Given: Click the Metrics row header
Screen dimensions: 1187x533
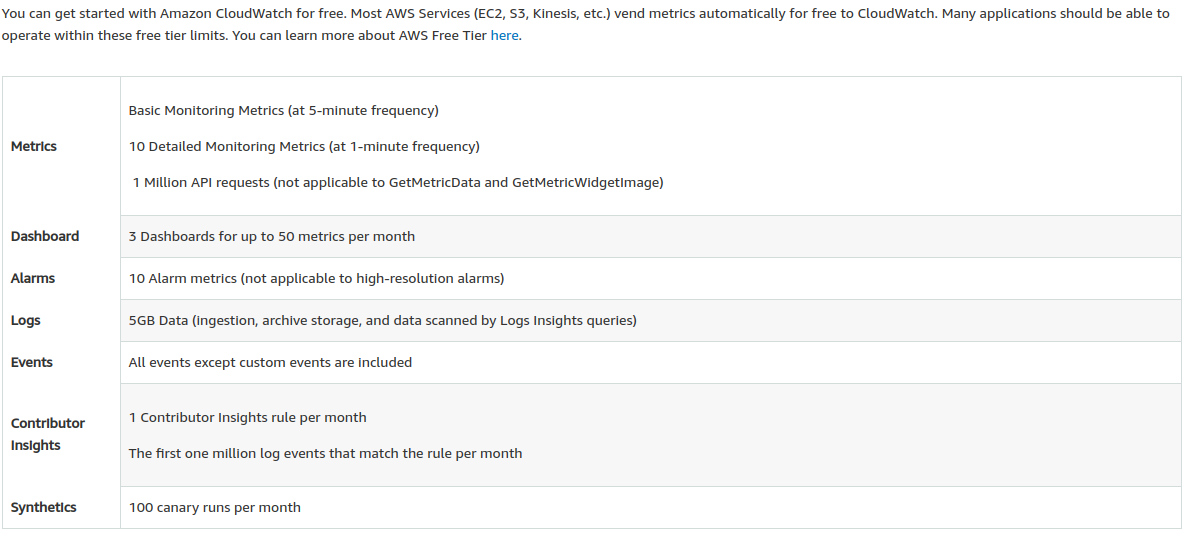Looking at the screenshot, I should pos(34,146).
